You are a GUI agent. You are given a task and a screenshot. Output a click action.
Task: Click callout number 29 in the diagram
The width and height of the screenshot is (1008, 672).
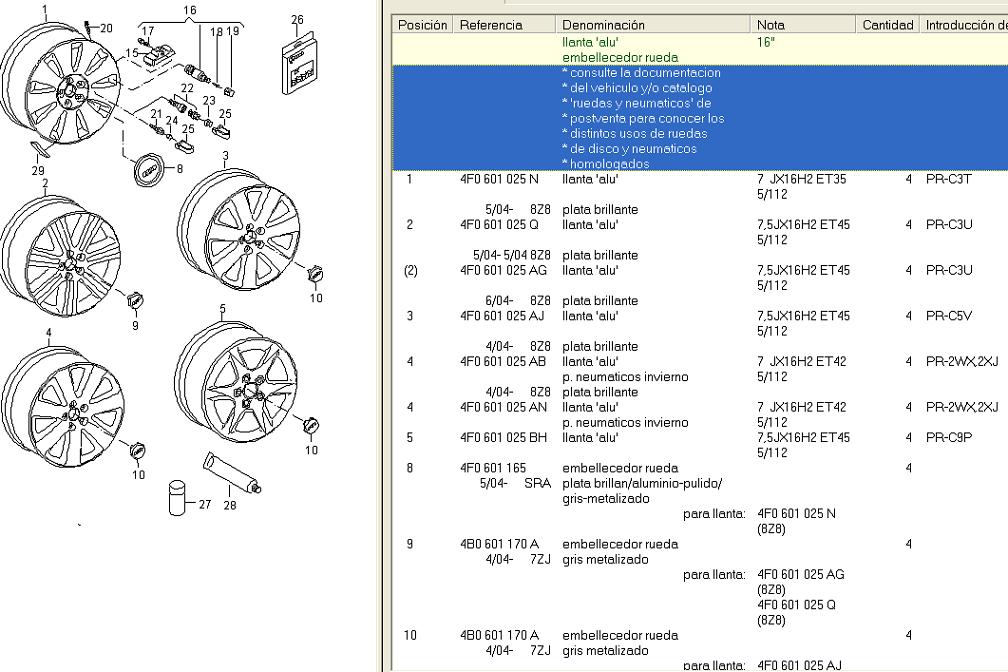[38, 170]
